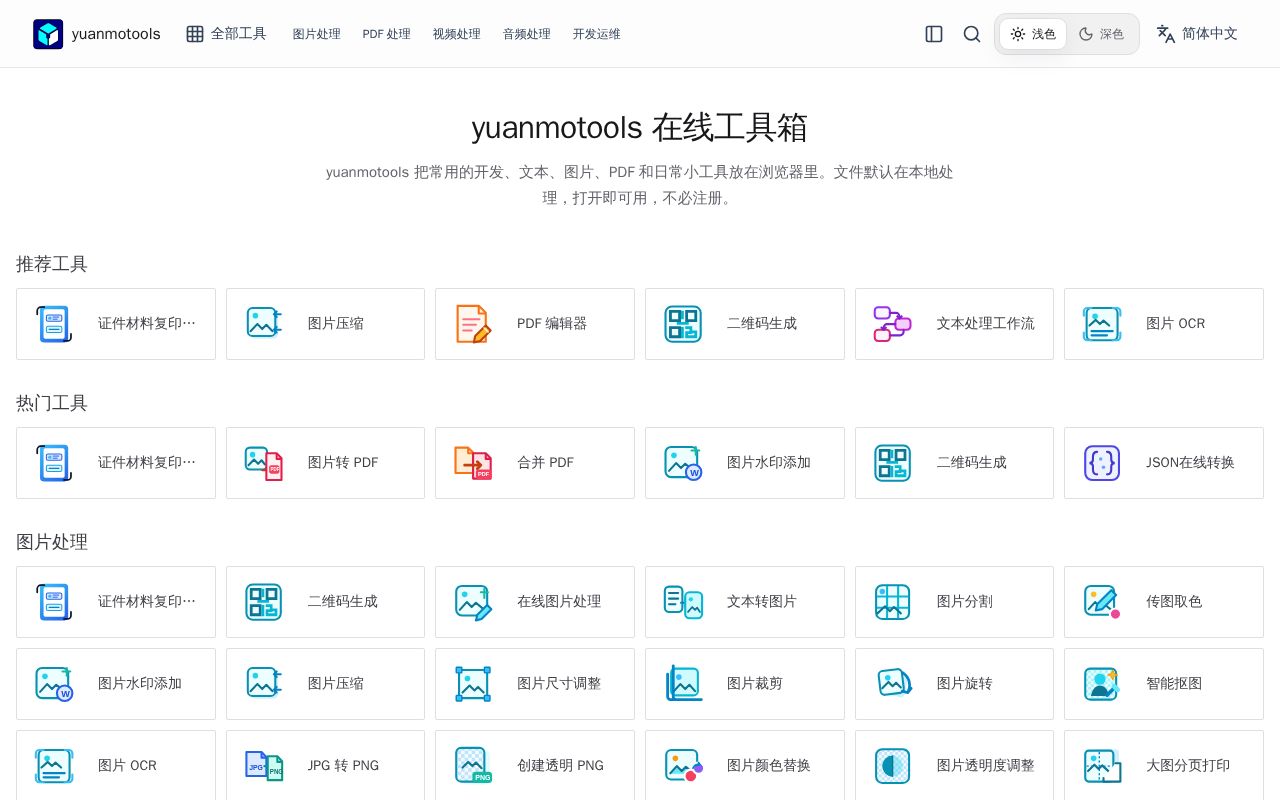This screenshot has width=1280, height=800.
Task: Click the 图片处理 section heading
Action: (52, 543)
